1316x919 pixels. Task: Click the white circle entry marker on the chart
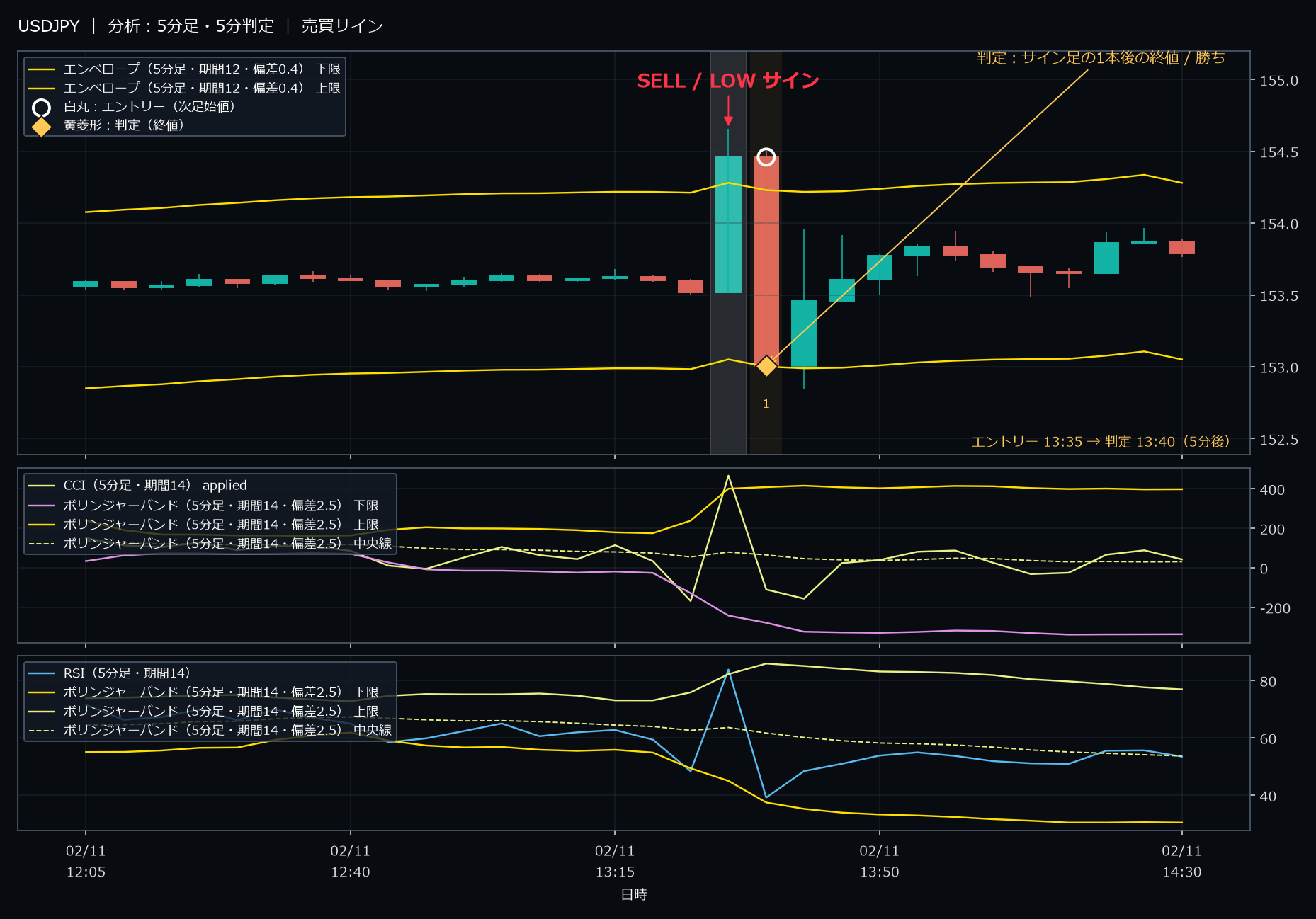coord(766,156)
